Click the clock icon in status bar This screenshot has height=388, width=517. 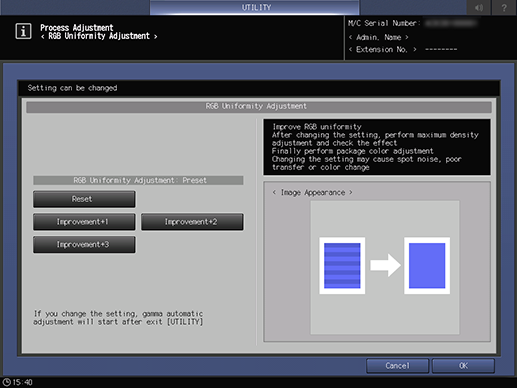(x=6, y=382)
